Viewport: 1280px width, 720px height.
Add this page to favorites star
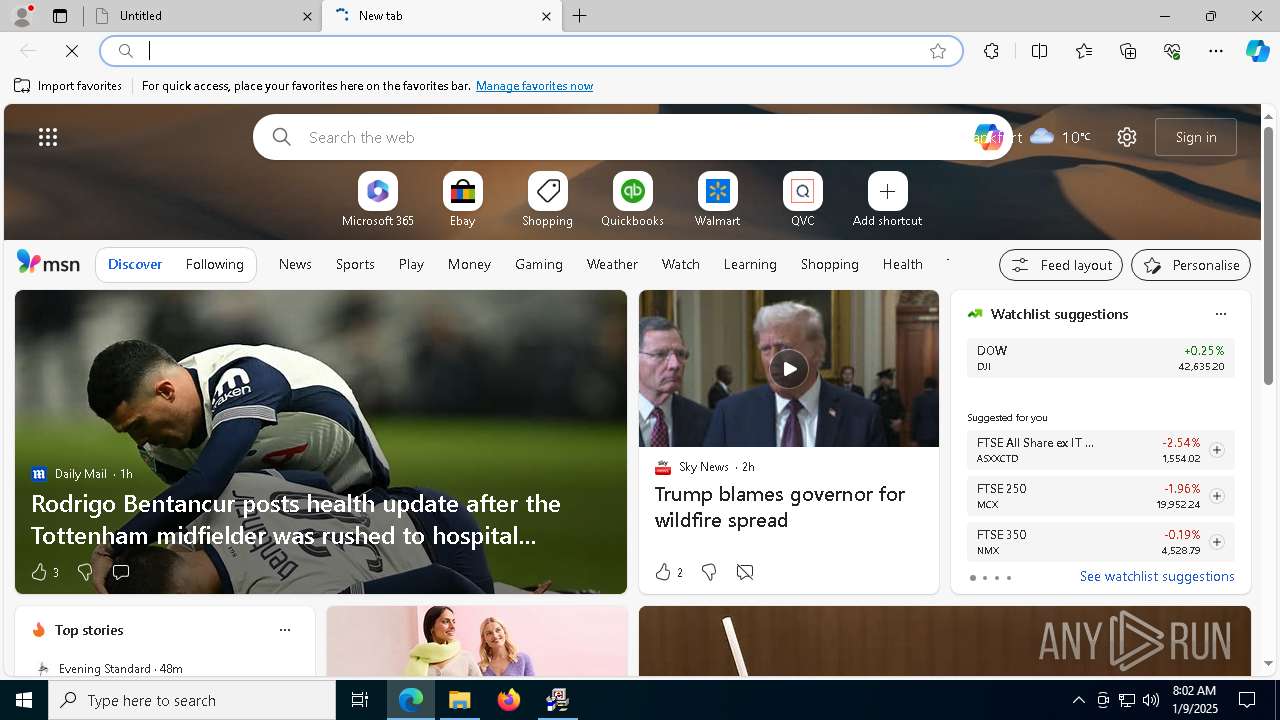(938, 51)
